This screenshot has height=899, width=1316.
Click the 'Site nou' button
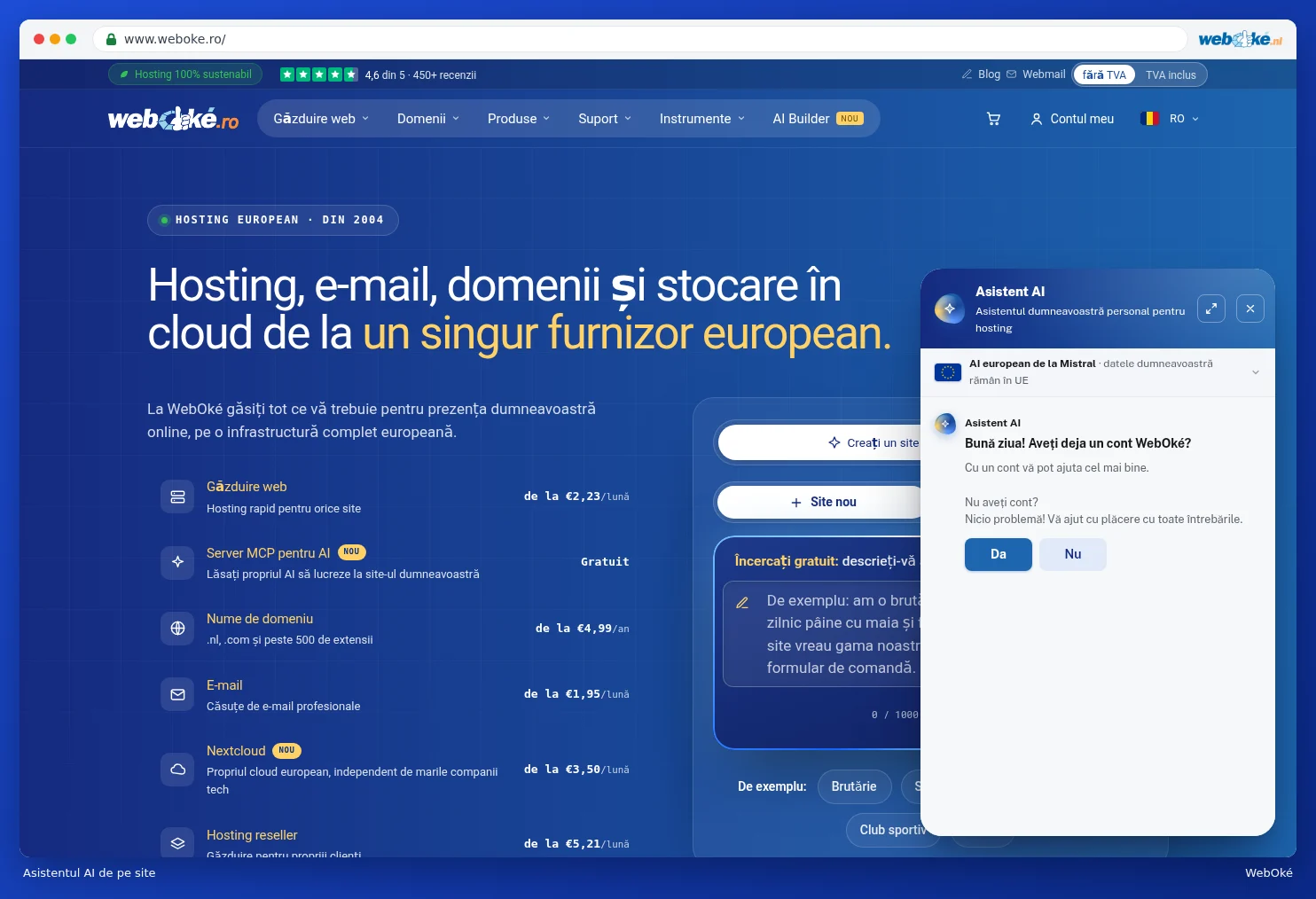[819, 502]
